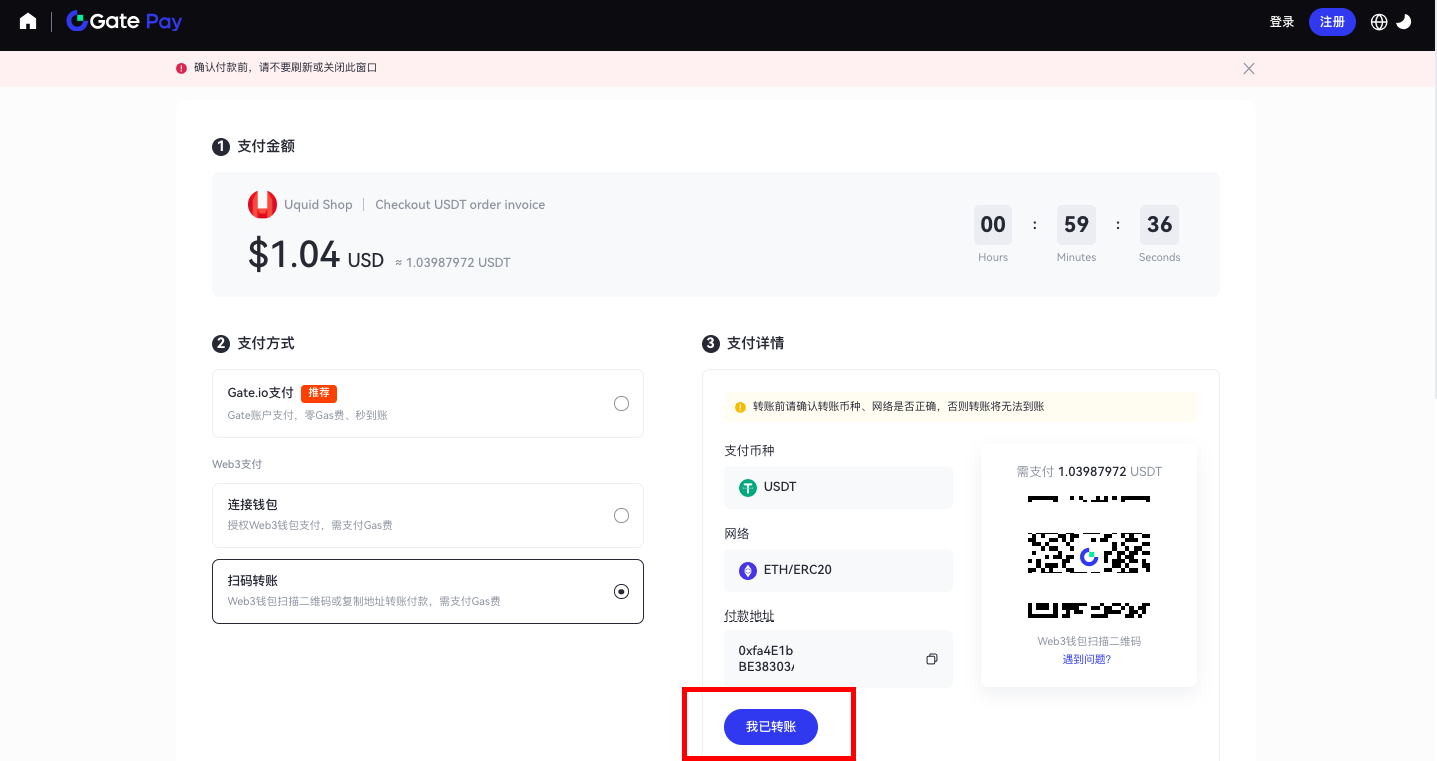Click the USDT Tether coin icon
The image size is (1437, 761).
tap(747, 487)
